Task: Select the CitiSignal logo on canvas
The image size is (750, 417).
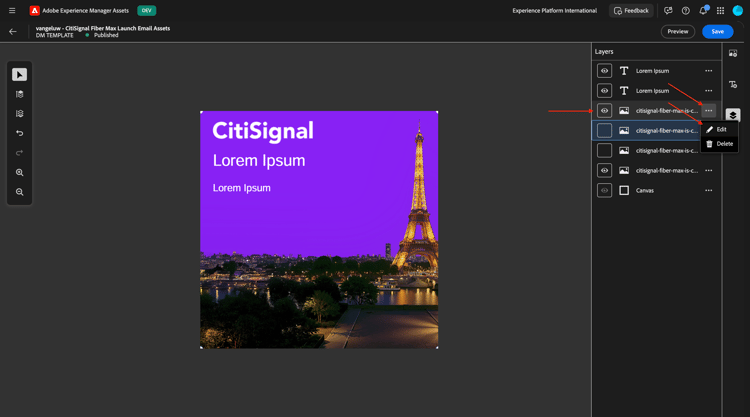Action: tap(263, 131)
